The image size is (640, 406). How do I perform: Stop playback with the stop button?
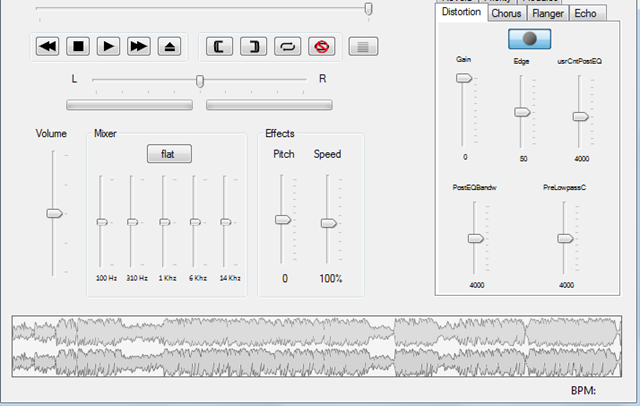[x=78, y=46]
